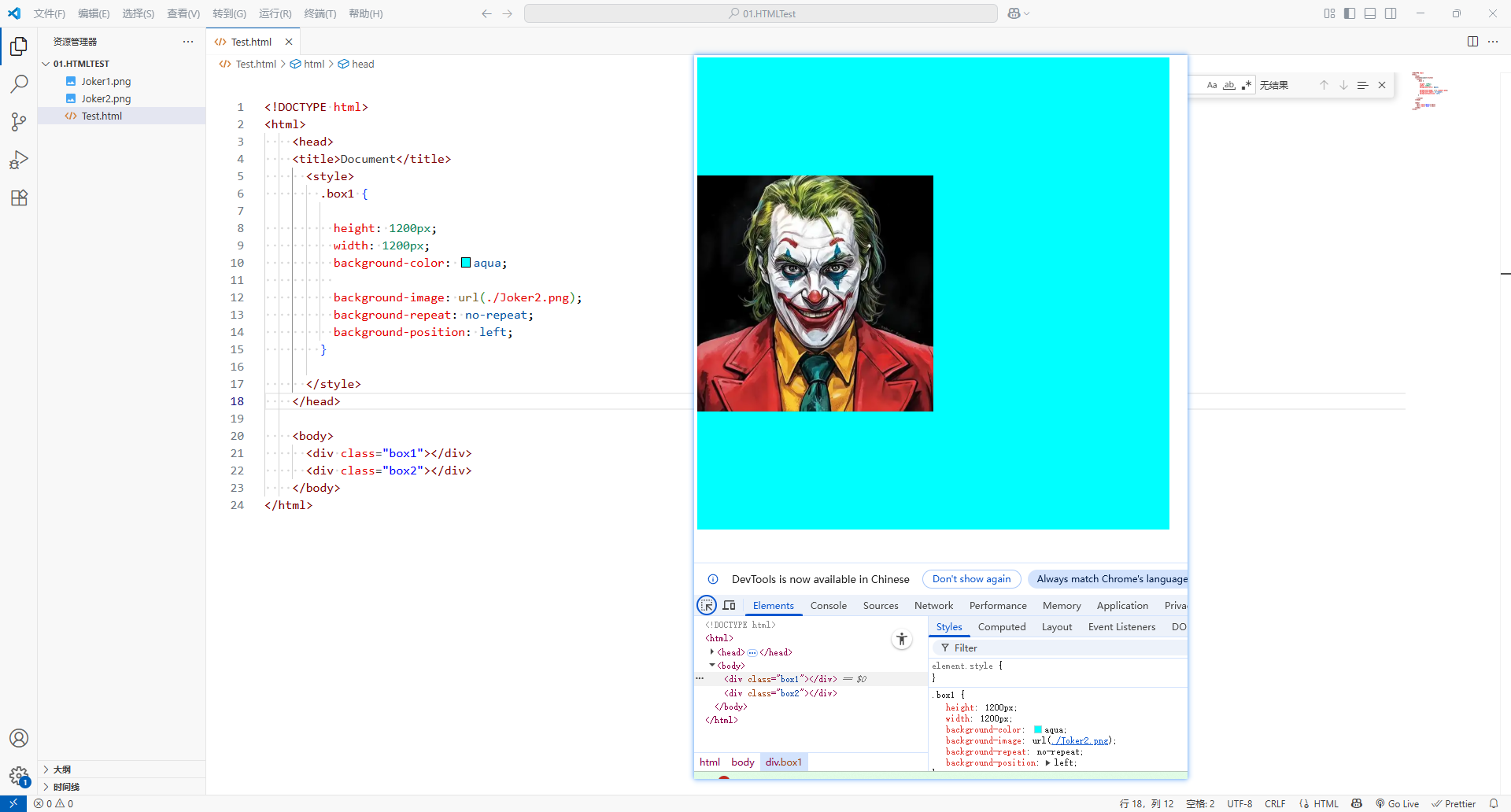
Task: Open the Copilot dropdown chevron in title bar
Action: (x=1027, y=13)
